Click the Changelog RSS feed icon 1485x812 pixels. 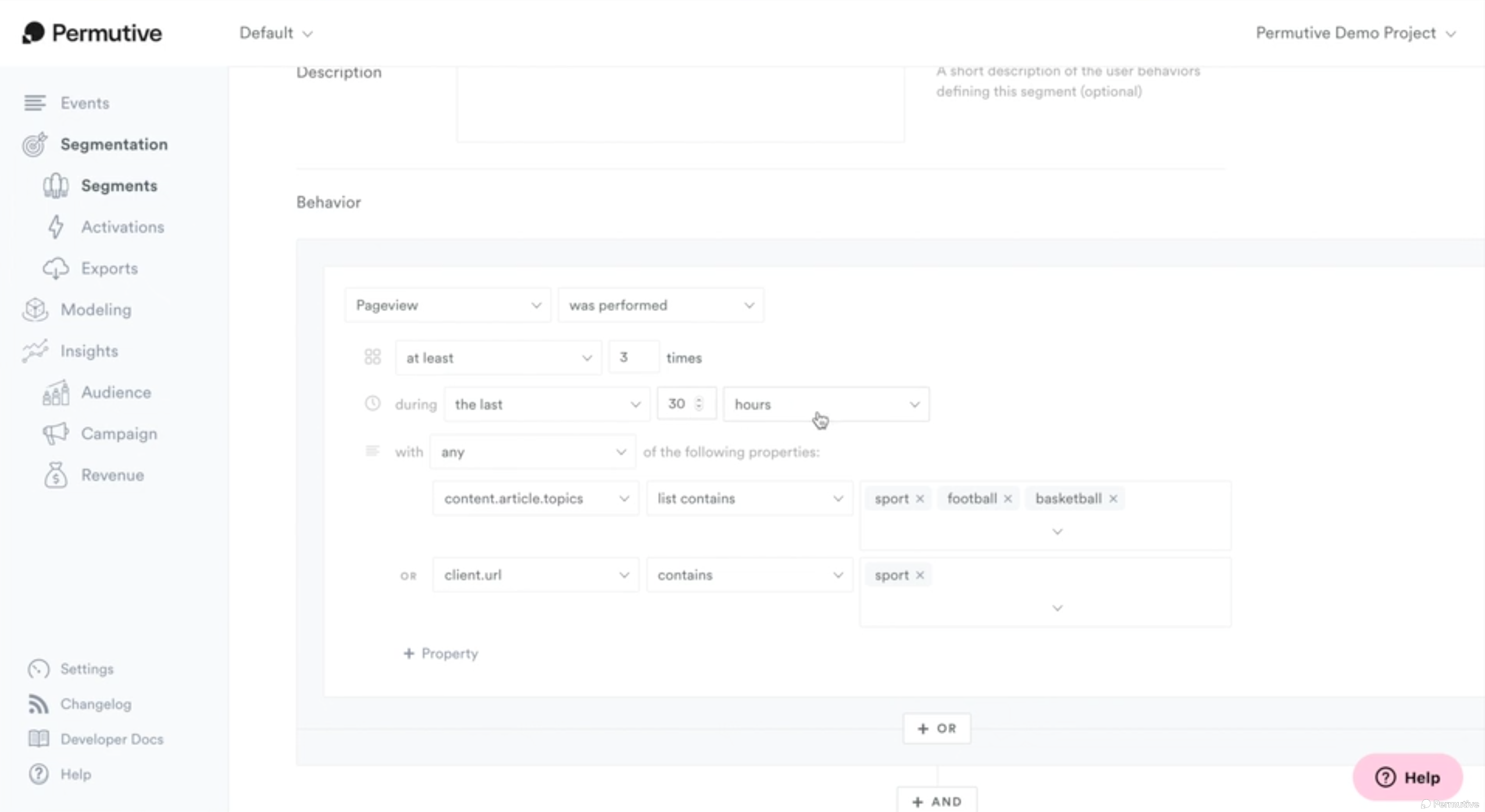tap(38, 704)
